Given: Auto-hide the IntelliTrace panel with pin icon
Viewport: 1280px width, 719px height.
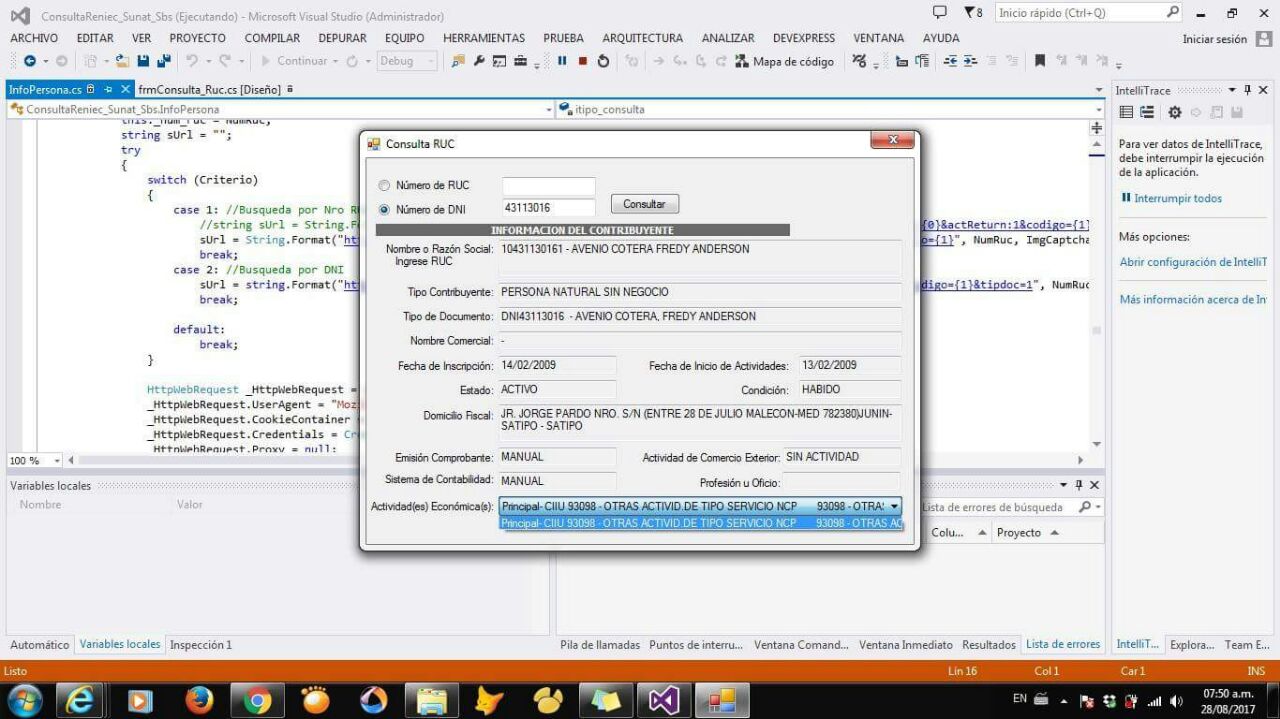Looking at the screenshot, I should 1248,90.
